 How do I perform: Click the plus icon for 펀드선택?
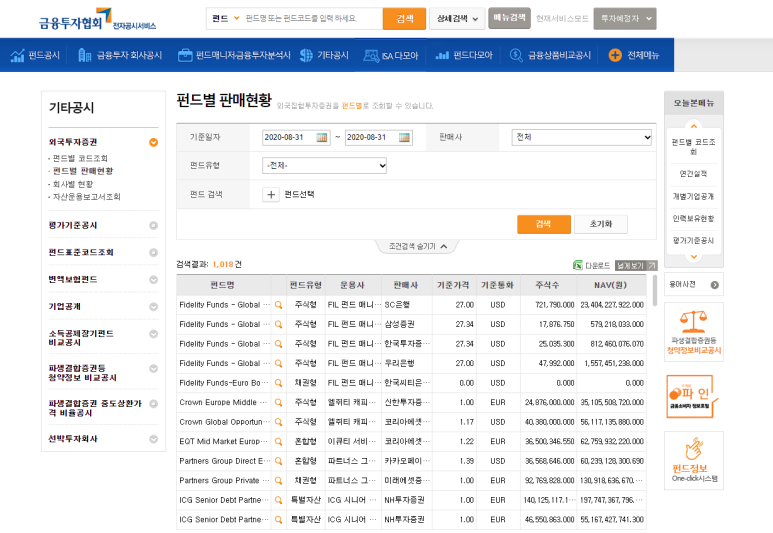tap(271, 195)
